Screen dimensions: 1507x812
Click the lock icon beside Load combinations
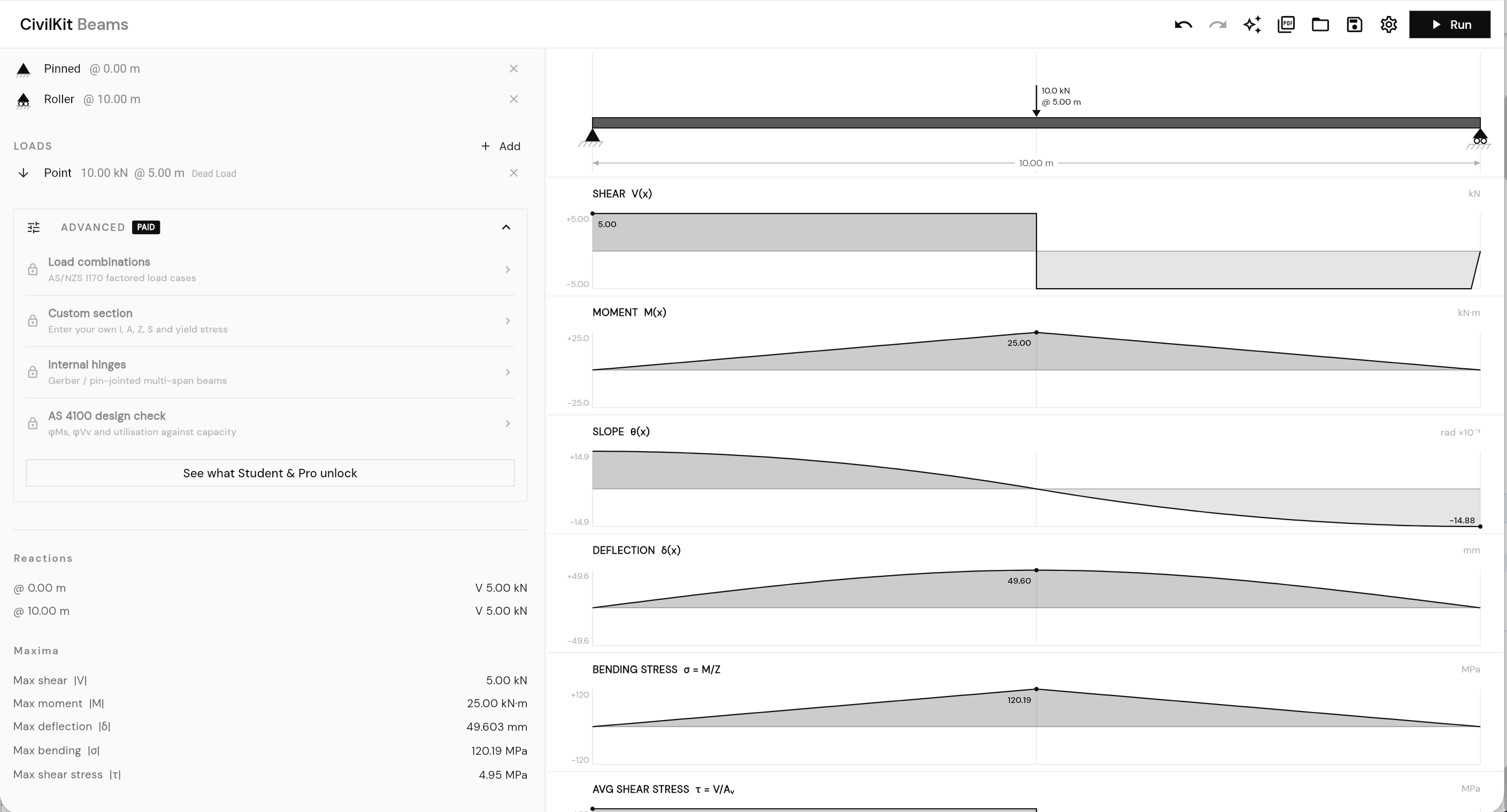(x=33, y=269)
